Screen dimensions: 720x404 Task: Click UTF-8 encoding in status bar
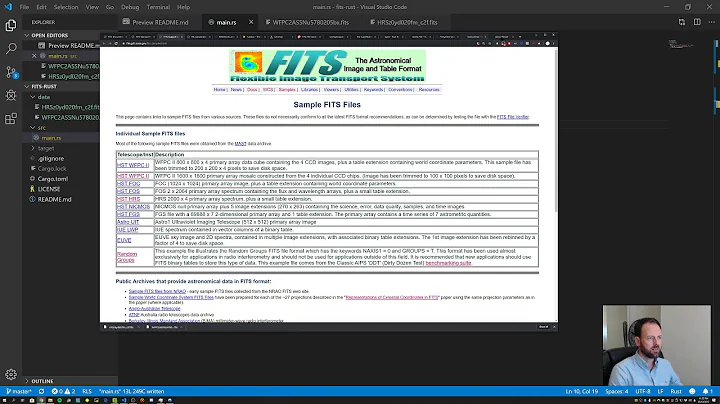[643, 391]
